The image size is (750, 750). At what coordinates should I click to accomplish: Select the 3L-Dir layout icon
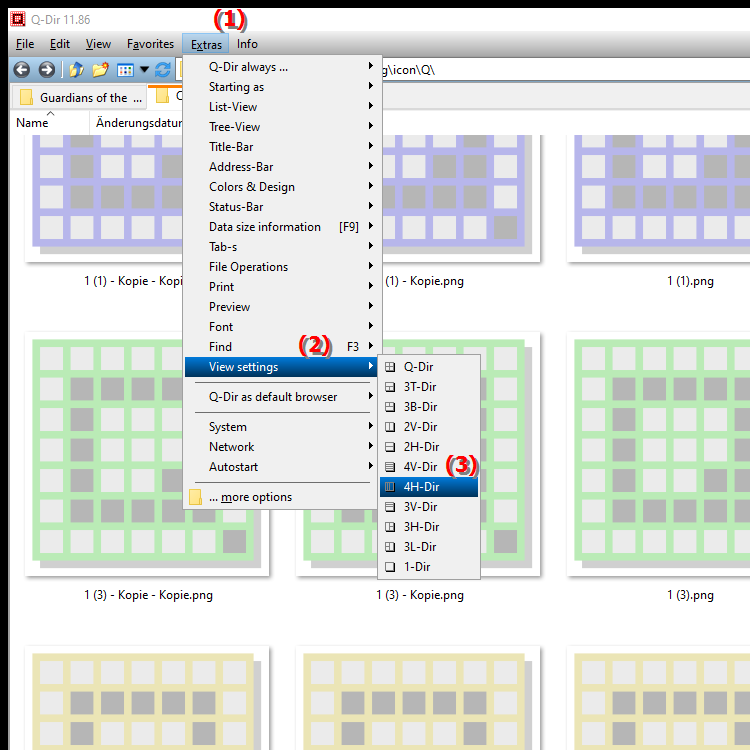(390, 547)
